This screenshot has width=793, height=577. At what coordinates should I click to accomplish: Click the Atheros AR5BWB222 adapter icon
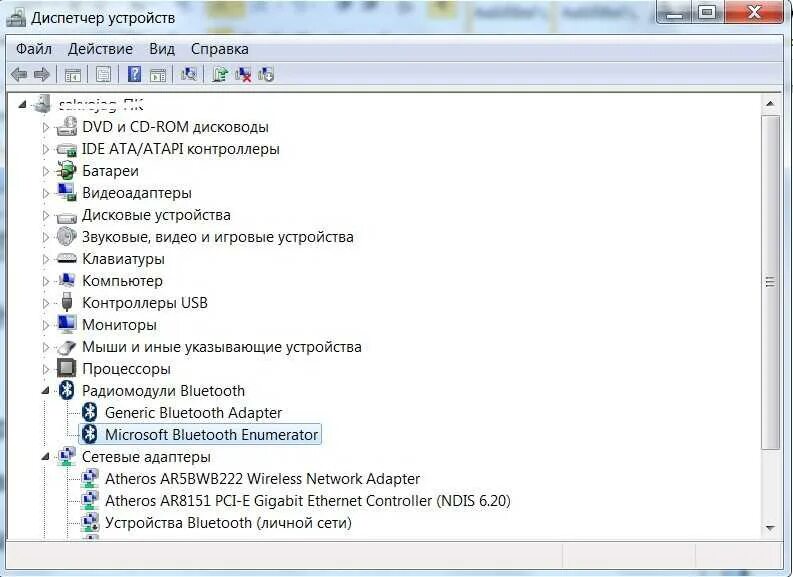[90, 478]
